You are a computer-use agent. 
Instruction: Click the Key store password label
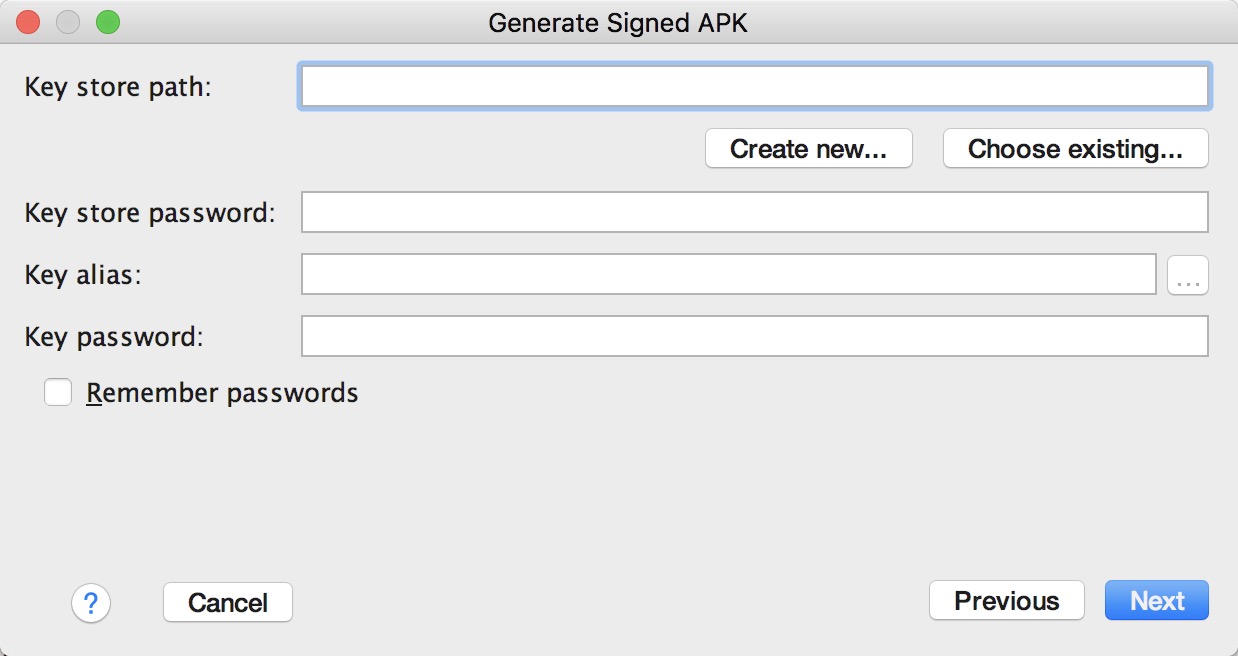coord(150,212)
